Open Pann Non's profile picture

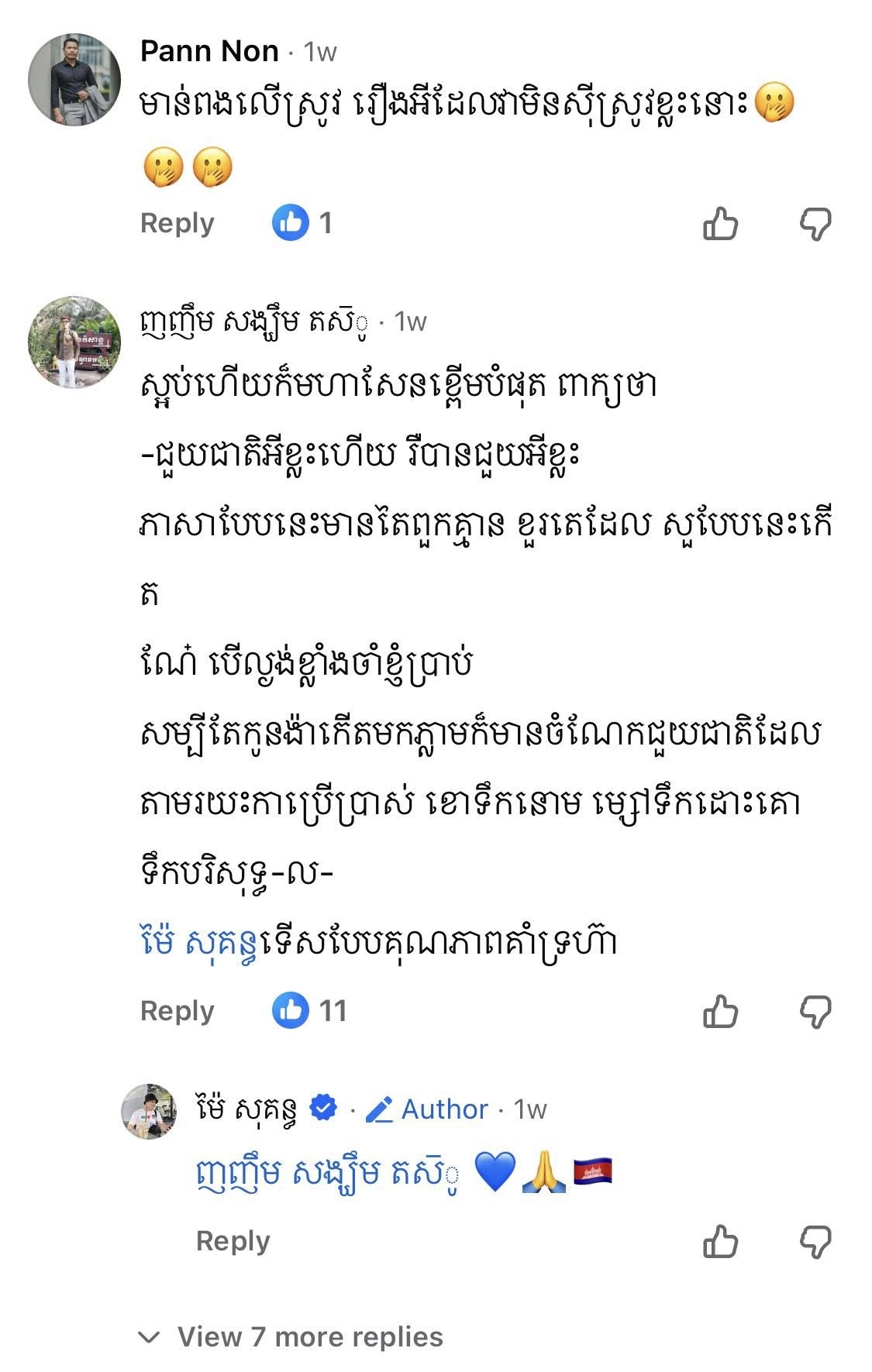pos(74,78)
